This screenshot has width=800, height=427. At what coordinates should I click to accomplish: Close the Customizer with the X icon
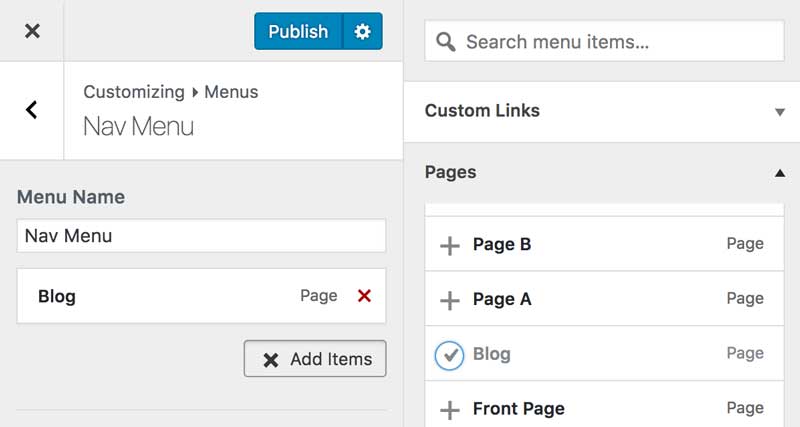click(x=32, y=31)
